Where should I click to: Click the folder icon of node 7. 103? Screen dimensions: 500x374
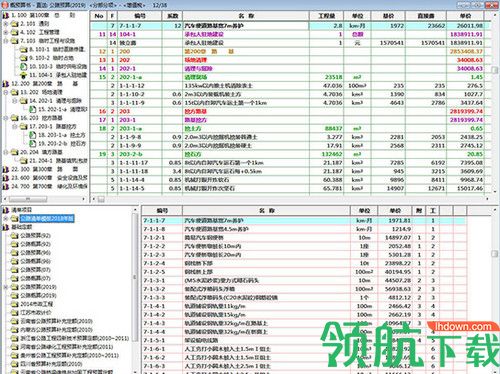(x=14, y=41)
